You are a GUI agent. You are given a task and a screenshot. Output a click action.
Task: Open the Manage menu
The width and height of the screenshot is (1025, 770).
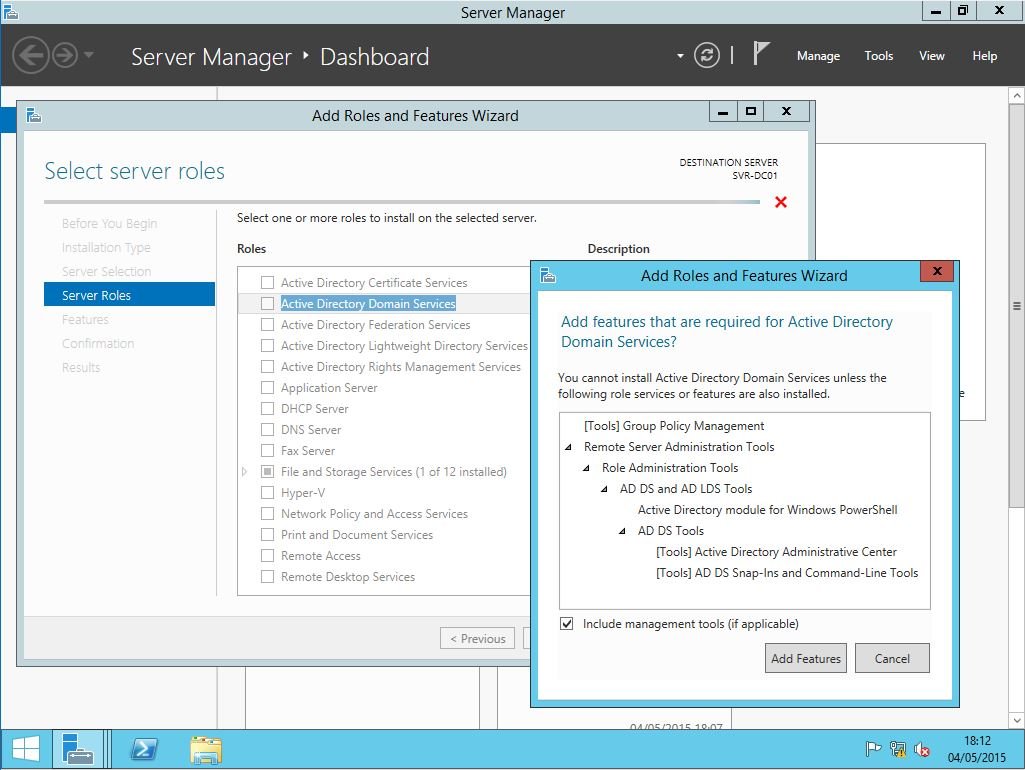pyautogui.click(x=818, y=56)
